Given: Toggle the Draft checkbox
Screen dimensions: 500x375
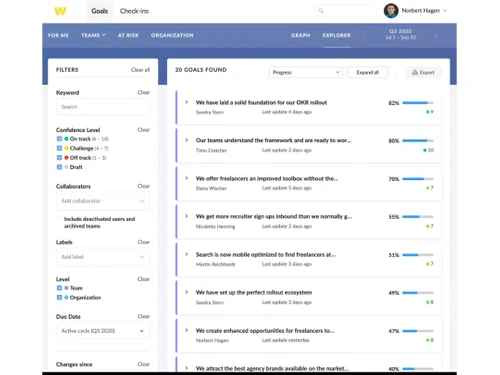Looking at the screenshot, I should click(x=59, y=167).
